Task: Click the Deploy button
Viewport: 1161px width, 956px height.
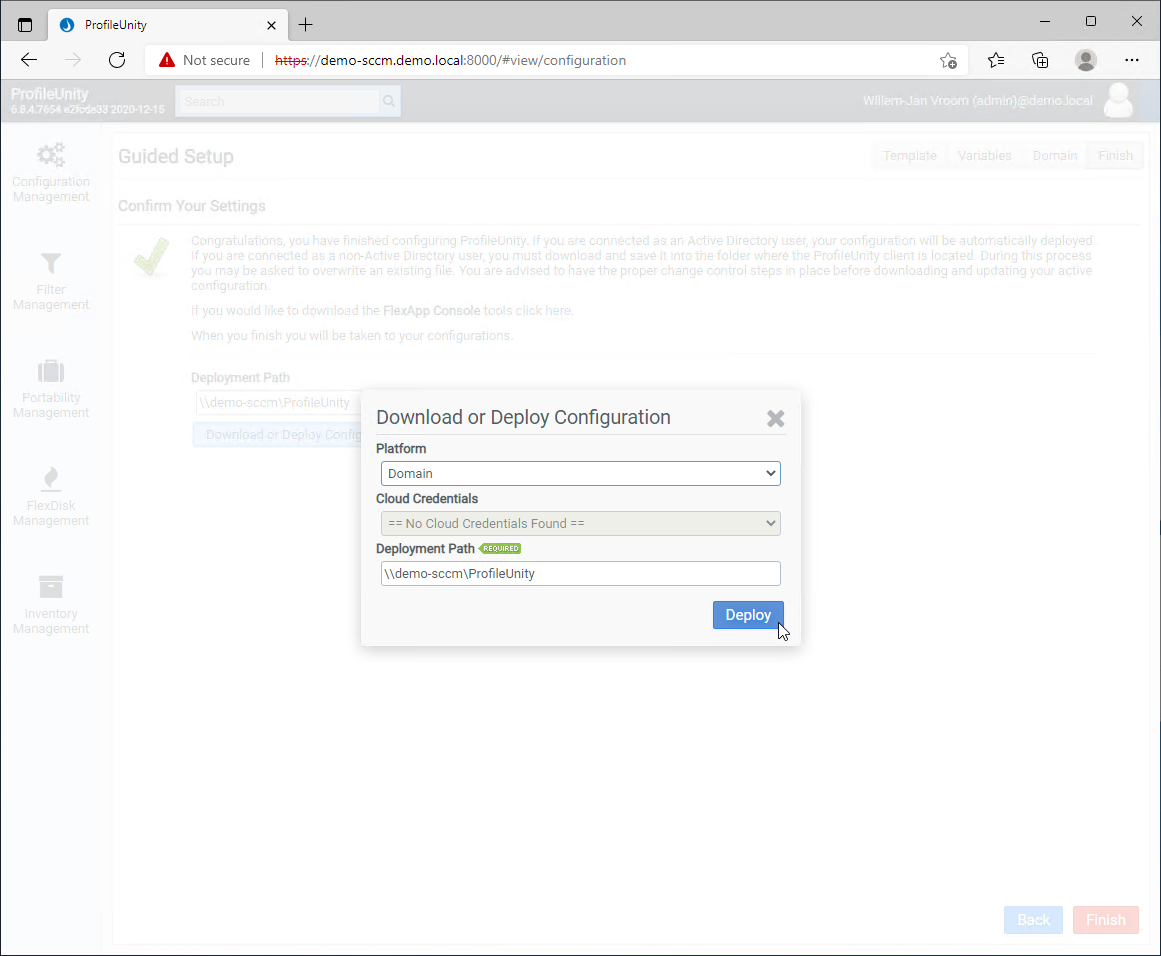Action: [x=748, y=615]
